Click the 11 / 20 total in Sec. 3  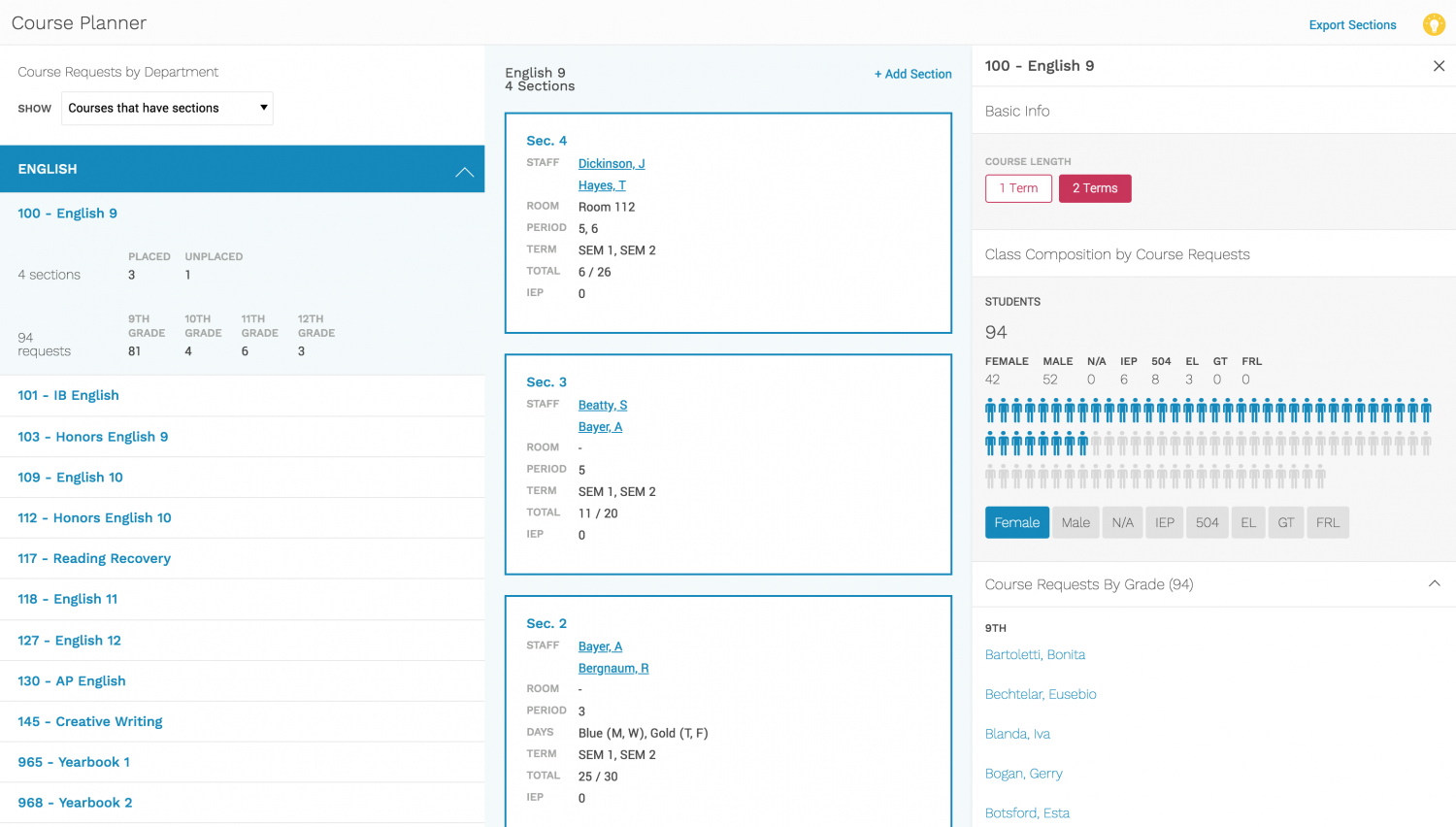[598, 513]
